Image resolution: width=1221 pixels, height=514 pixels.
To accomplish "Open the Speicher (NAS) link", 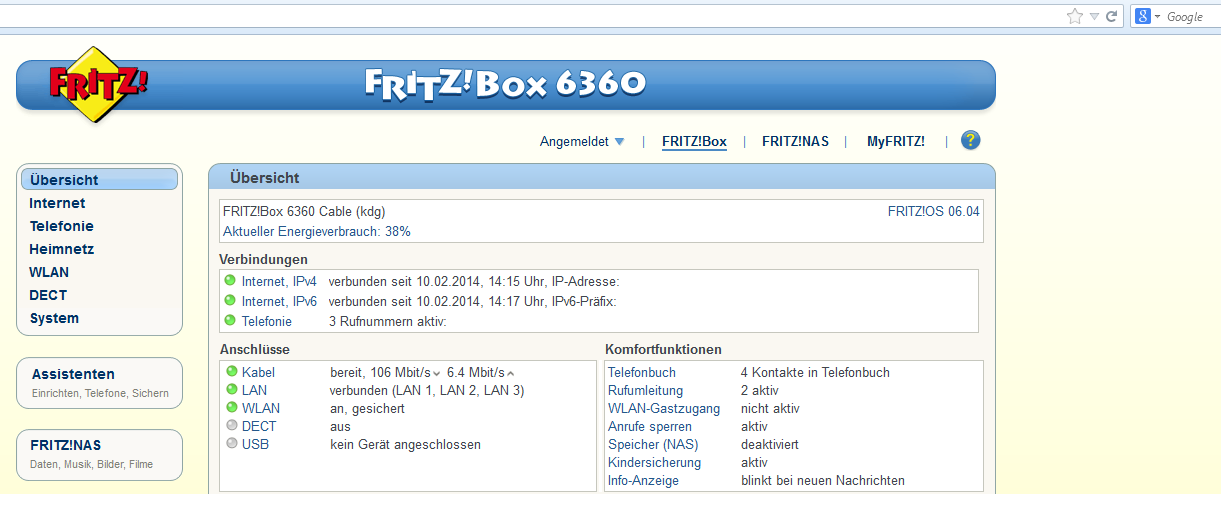I will (x=653, y=444).
